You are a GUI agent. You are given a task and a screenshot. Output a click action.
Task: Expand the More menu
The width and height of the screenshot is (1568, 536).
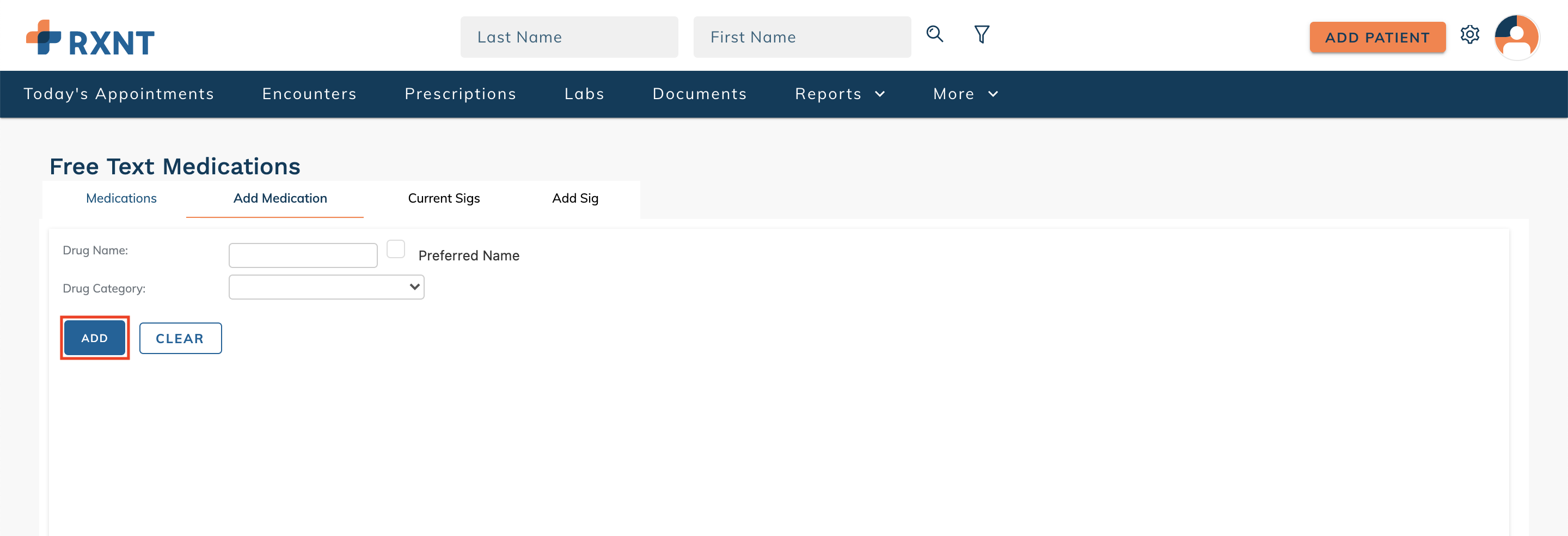click(966, 94)
